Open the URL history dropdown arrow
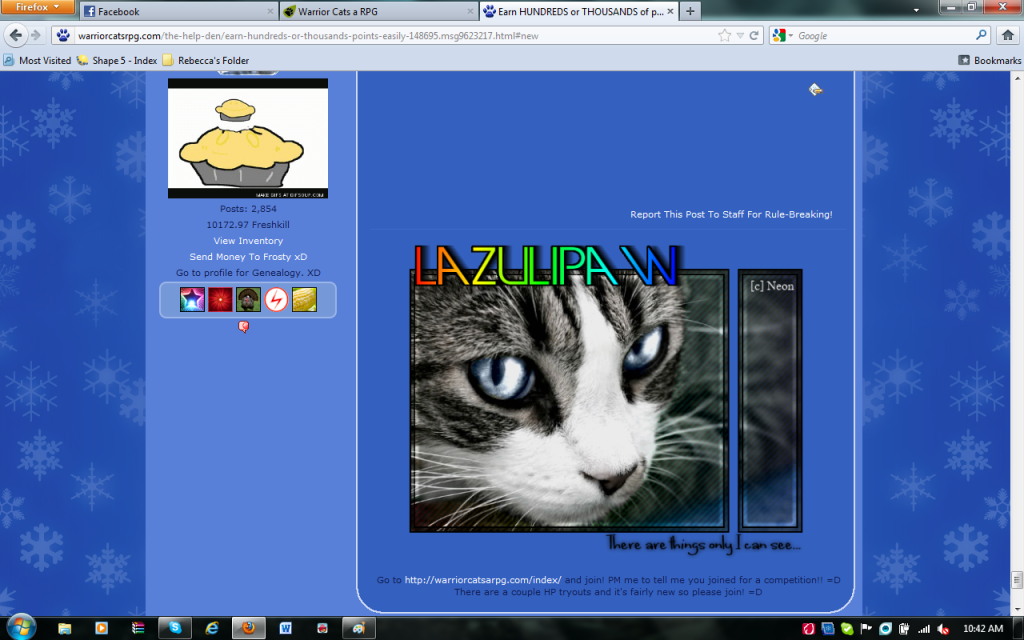The height and width of the screenshot is (640, 1024). click(740, 35)
